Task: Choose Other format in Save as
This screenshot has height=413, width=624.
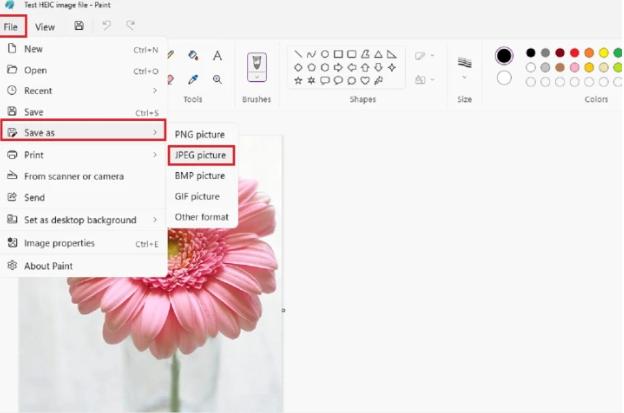Action: click(x=202, y=217)
